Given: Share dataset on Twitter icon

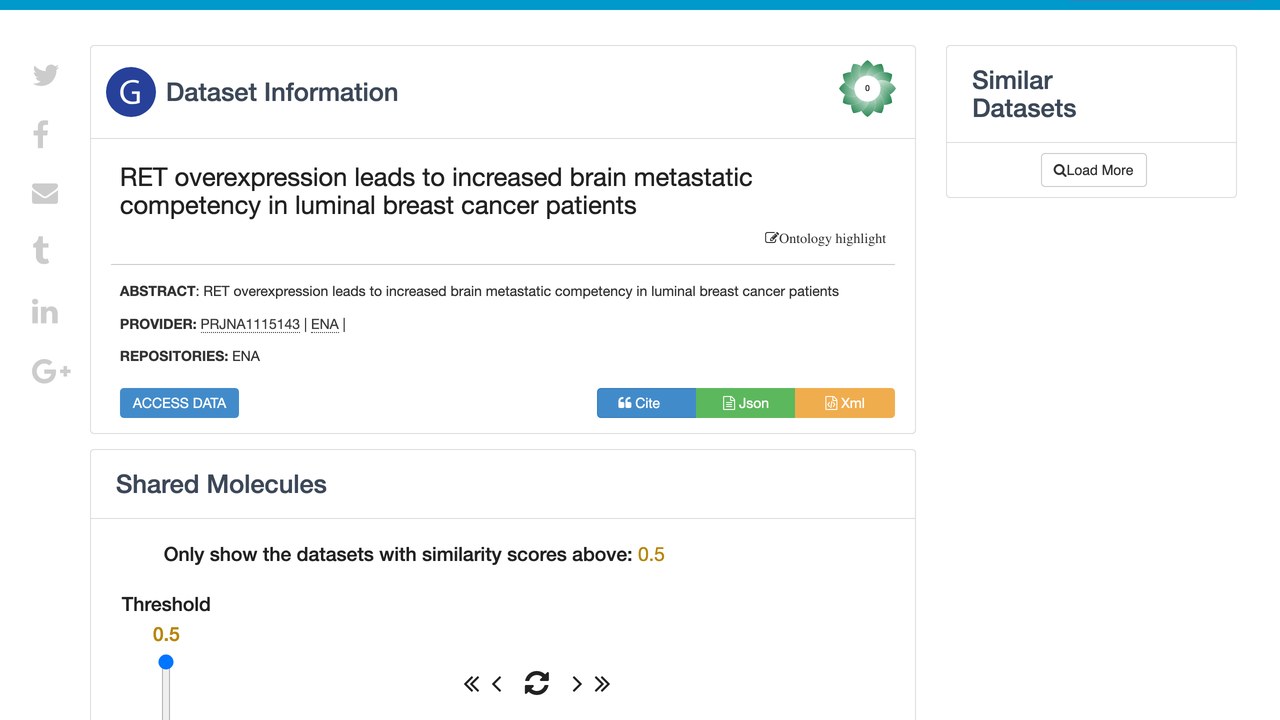Looking at the screenshot, I should 45,75.
